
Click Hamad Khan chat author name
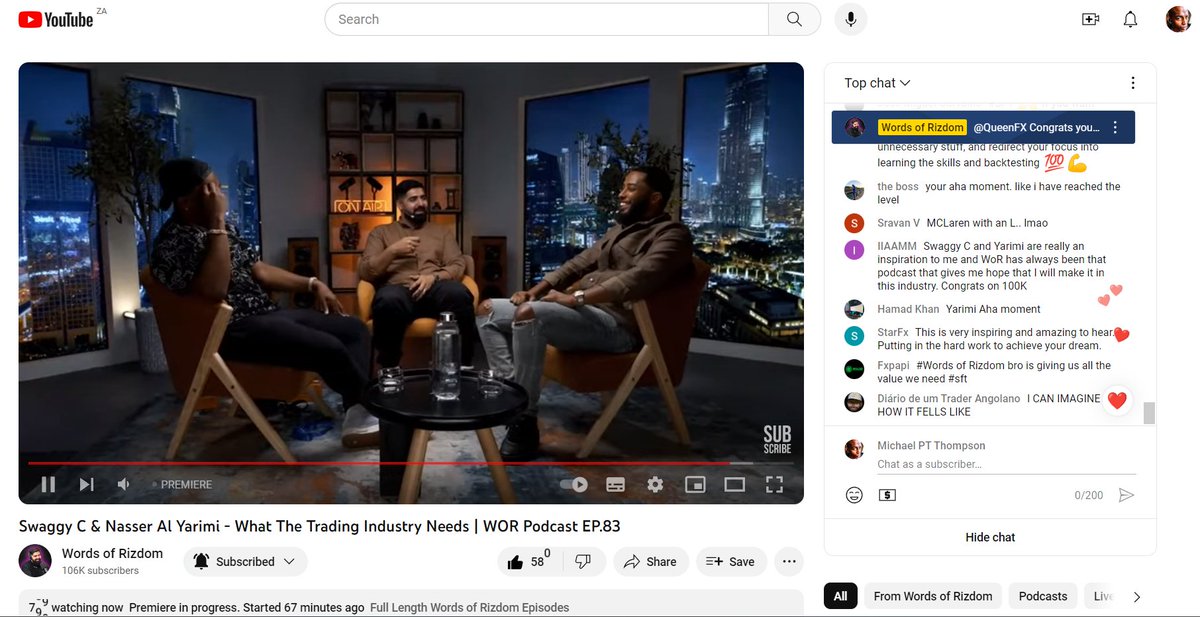(x=908, y=309)
